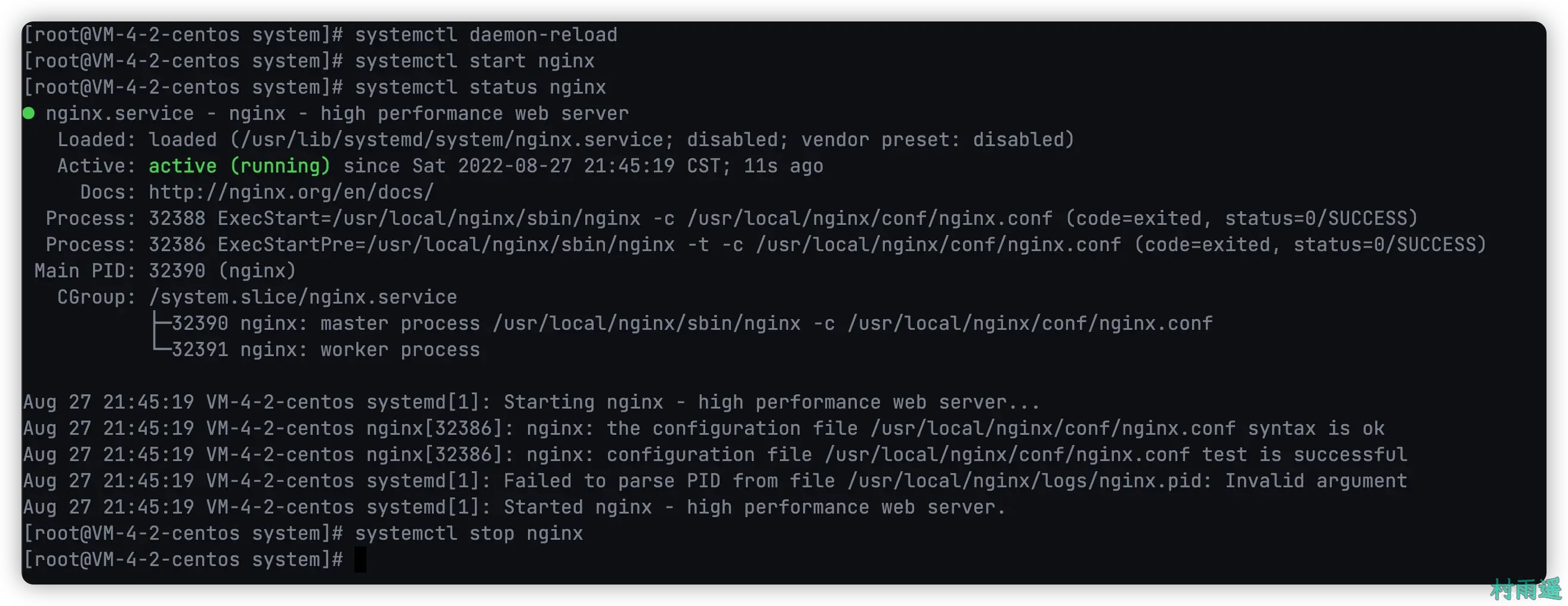
Task: Click the green service status dot
Action: (x=29, y=114)
